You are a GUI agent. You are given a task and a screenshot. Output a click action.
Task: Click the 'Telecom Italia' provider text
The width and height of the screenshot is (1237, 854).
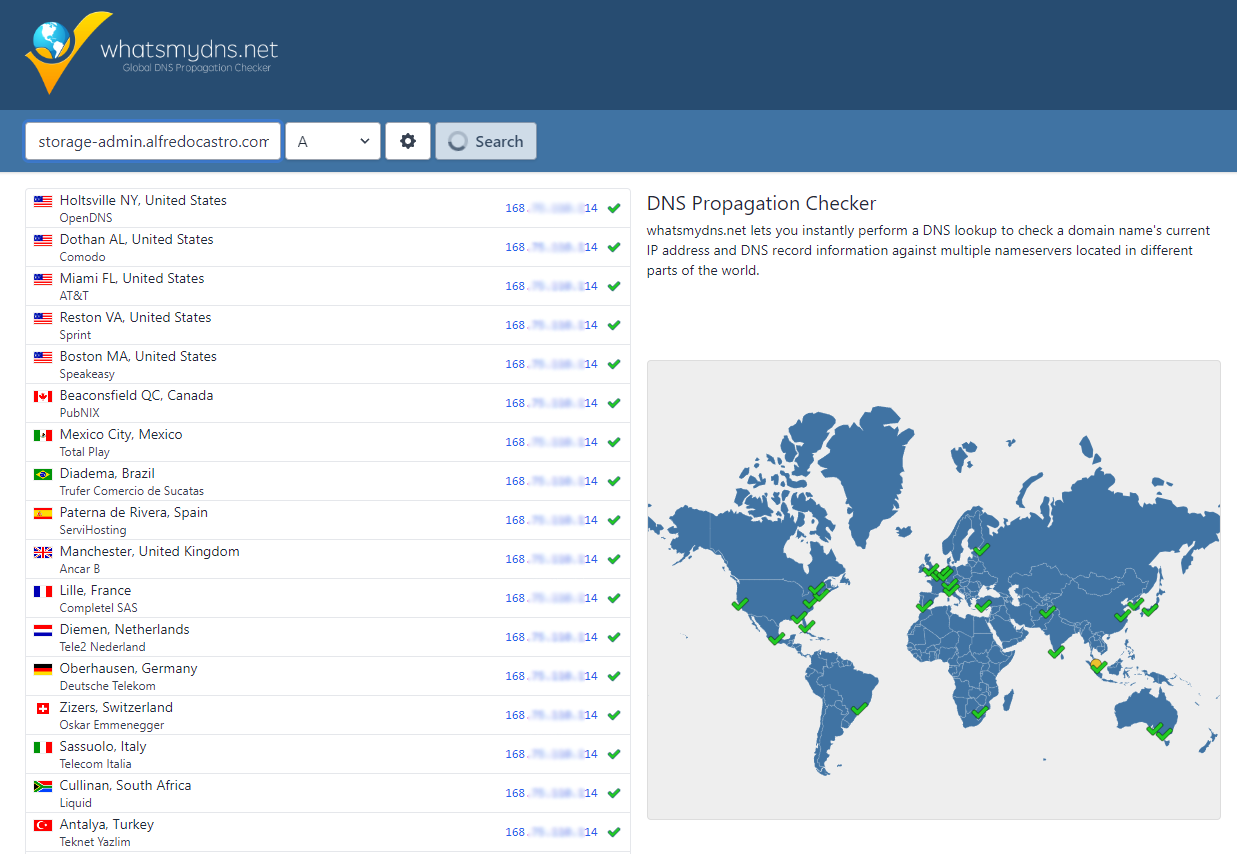[96, 764]
